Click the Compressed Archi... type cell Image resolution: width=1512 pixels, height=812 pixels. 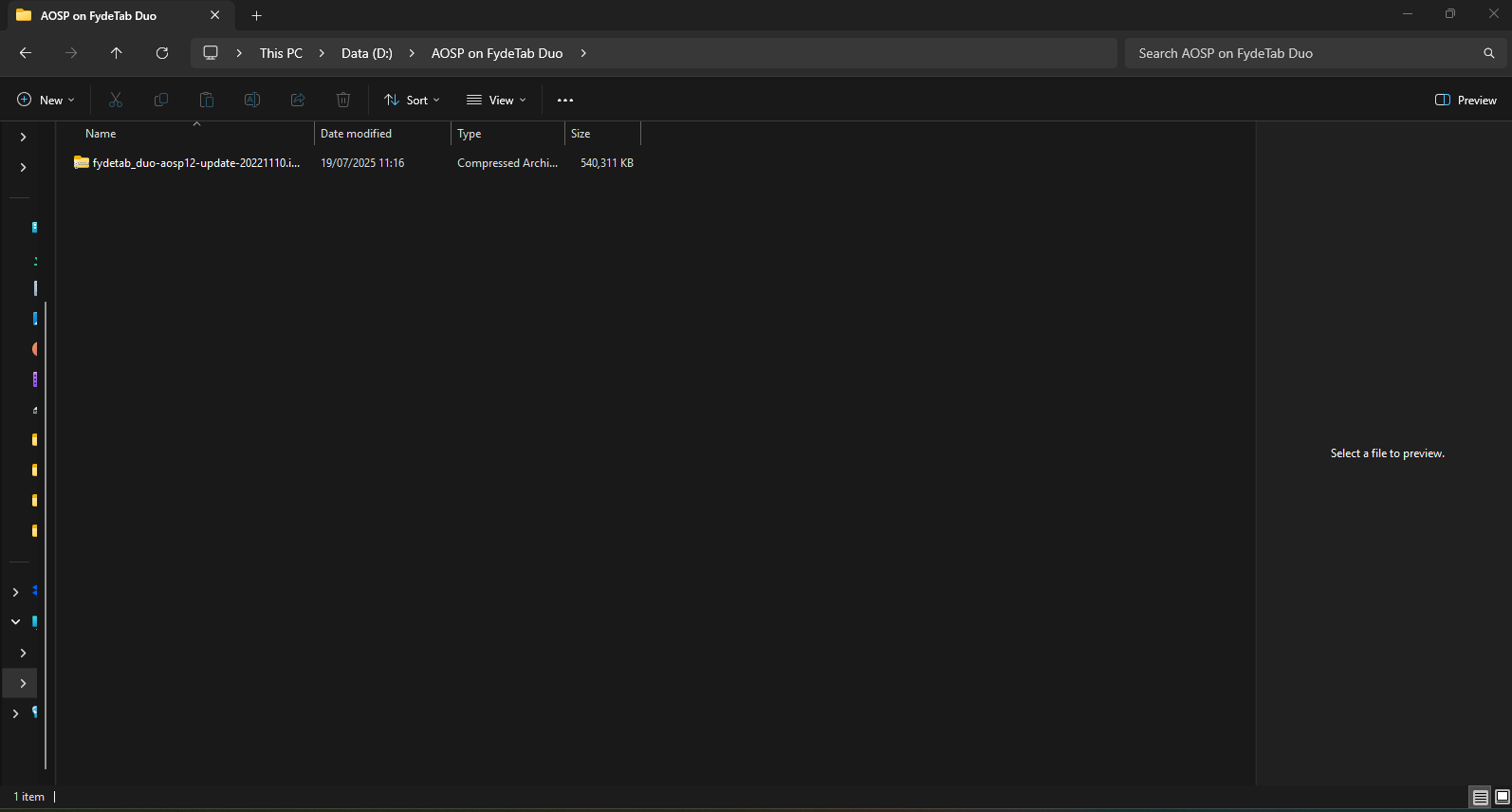(x=507, y=163)
